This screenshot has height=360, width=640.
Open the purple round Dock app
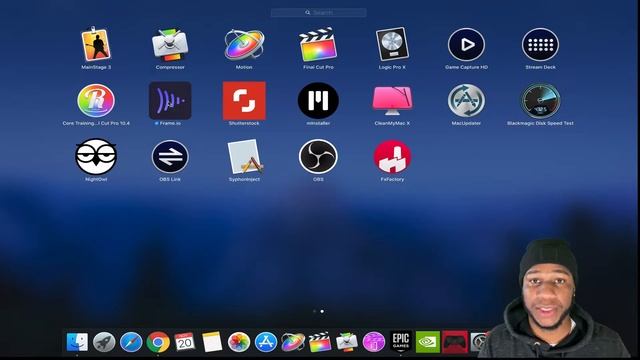373,342
